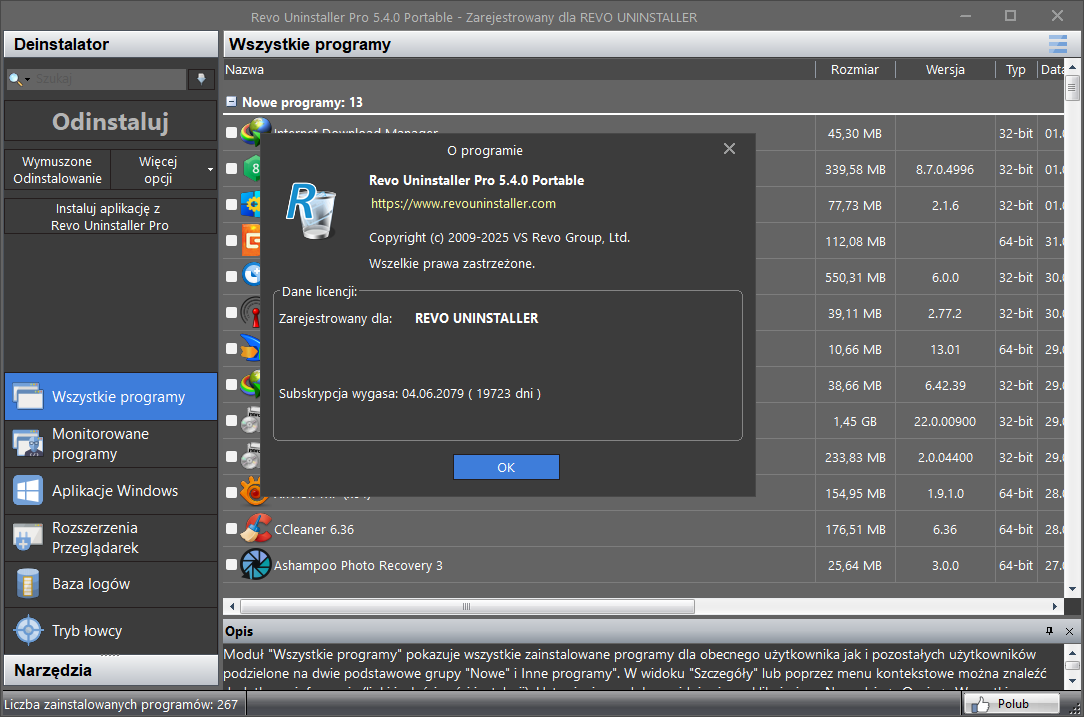This screenshot has height=717, width=1084.
Task: Click Wymuszone Odinstalowanie button
Action: click(57, 169)
